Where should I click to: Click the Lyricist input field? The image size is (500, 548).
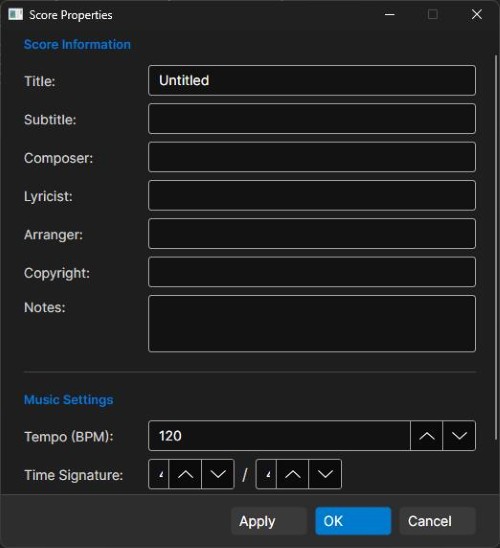[312, 195]
